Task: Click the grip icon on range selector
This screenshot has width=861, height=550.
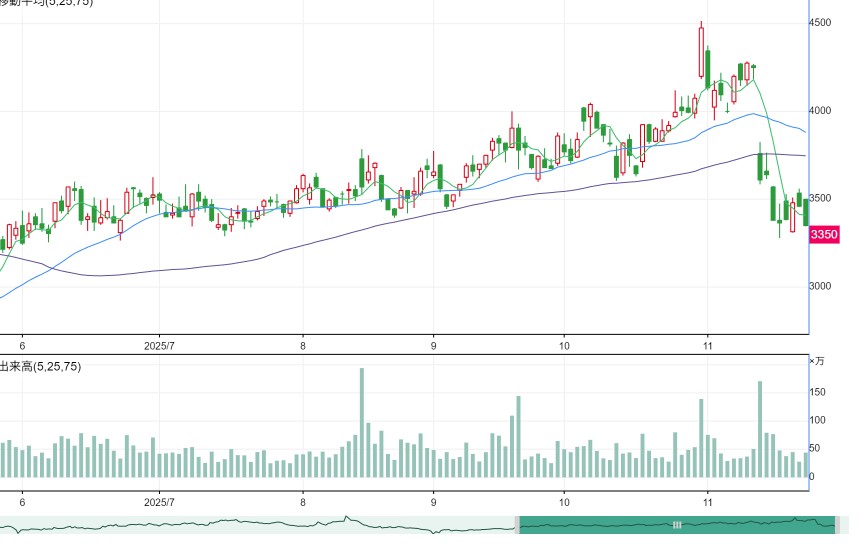Action: pos(677,525)
